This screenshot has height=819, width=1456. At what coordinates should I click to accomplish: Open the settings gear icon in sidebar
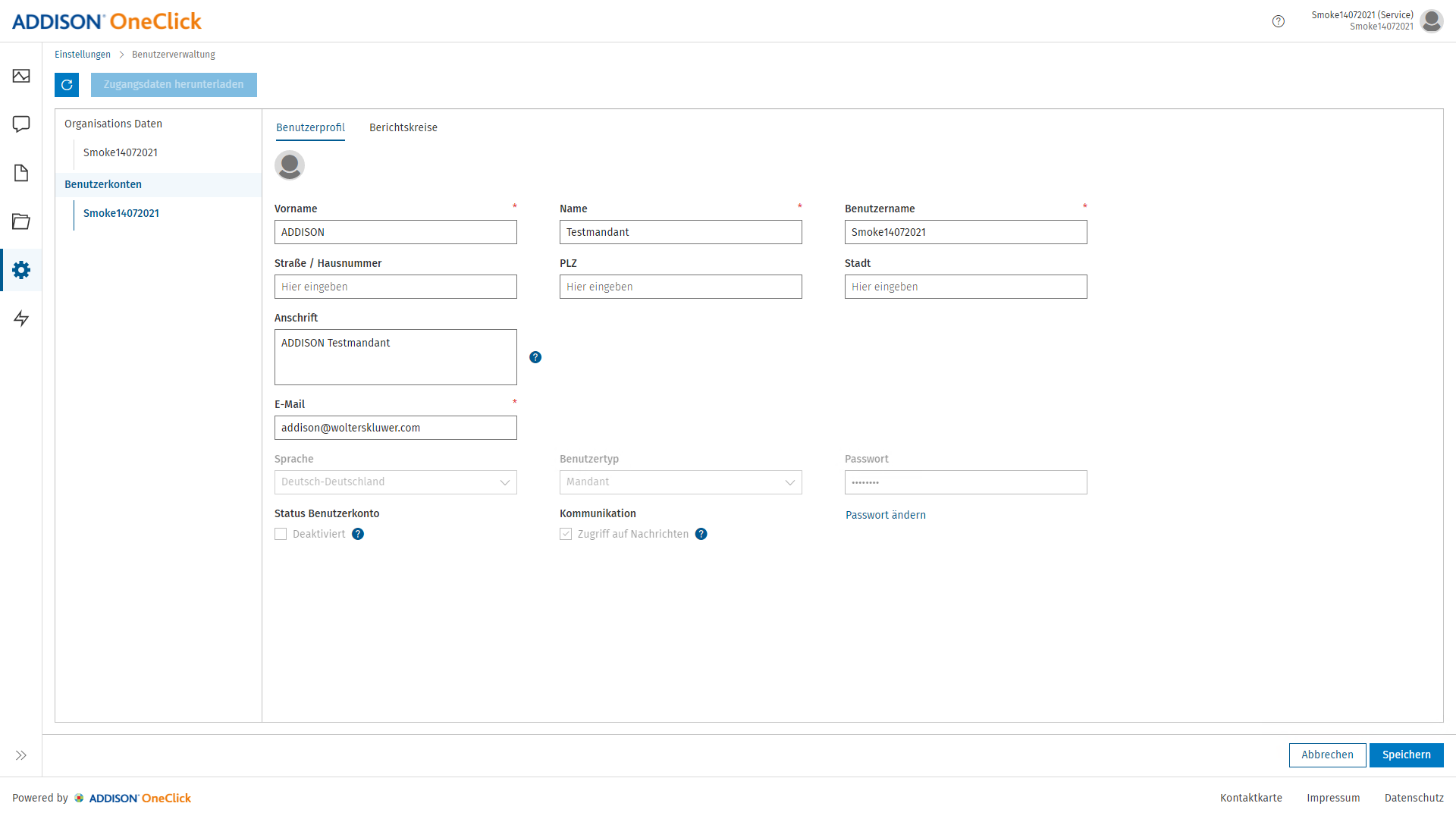[21, 270]
